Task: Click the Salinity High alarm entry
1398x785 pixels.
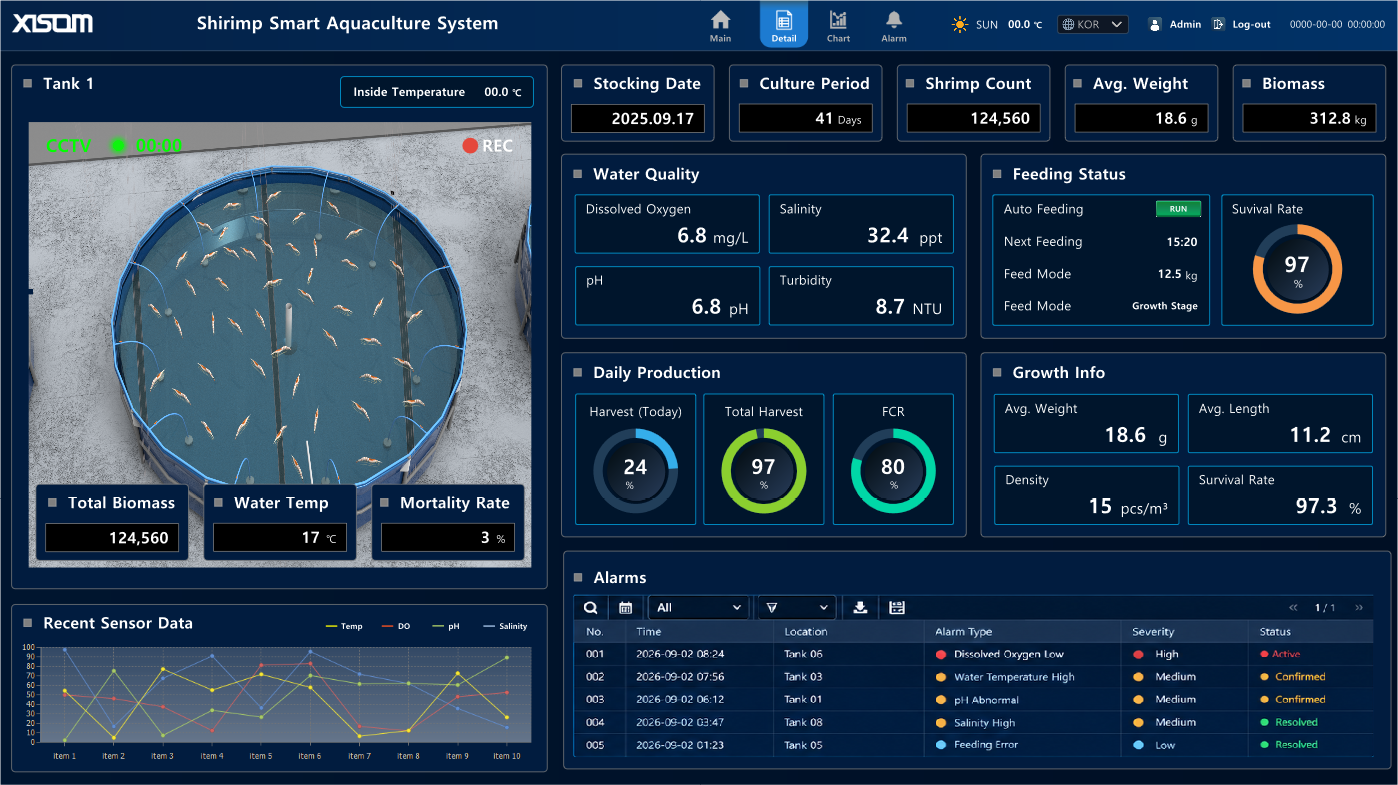Action: [x=975, y=723]
